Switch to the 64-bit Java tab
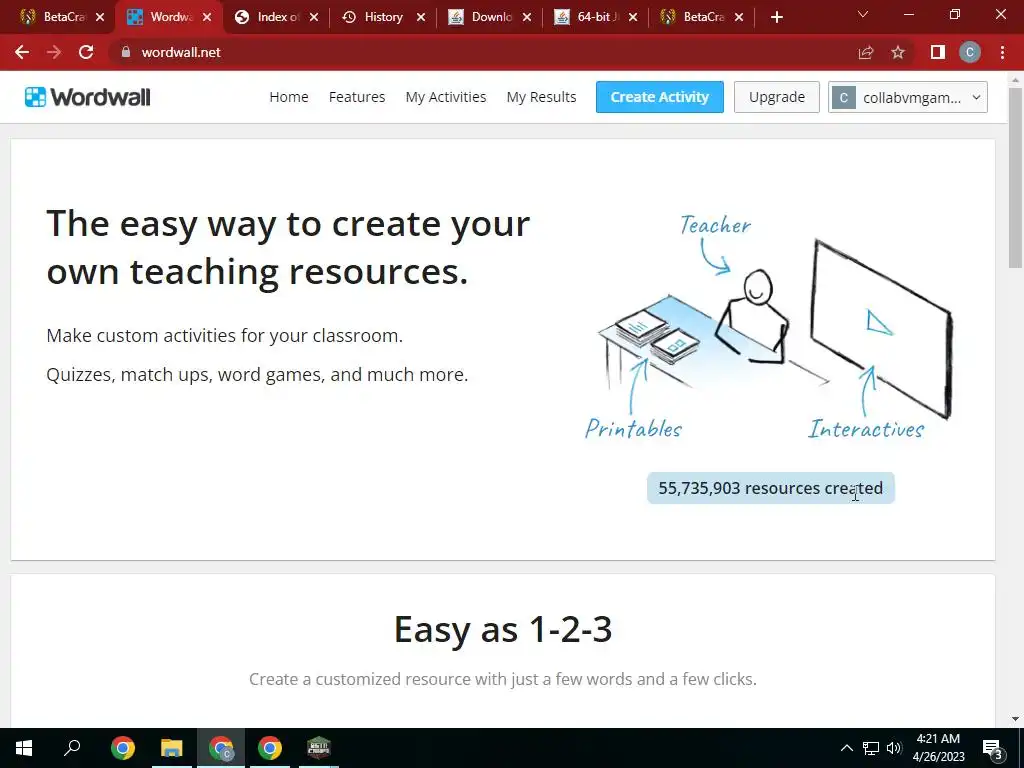This screenshot has height=768, width=1024. (x=596, y=17)
